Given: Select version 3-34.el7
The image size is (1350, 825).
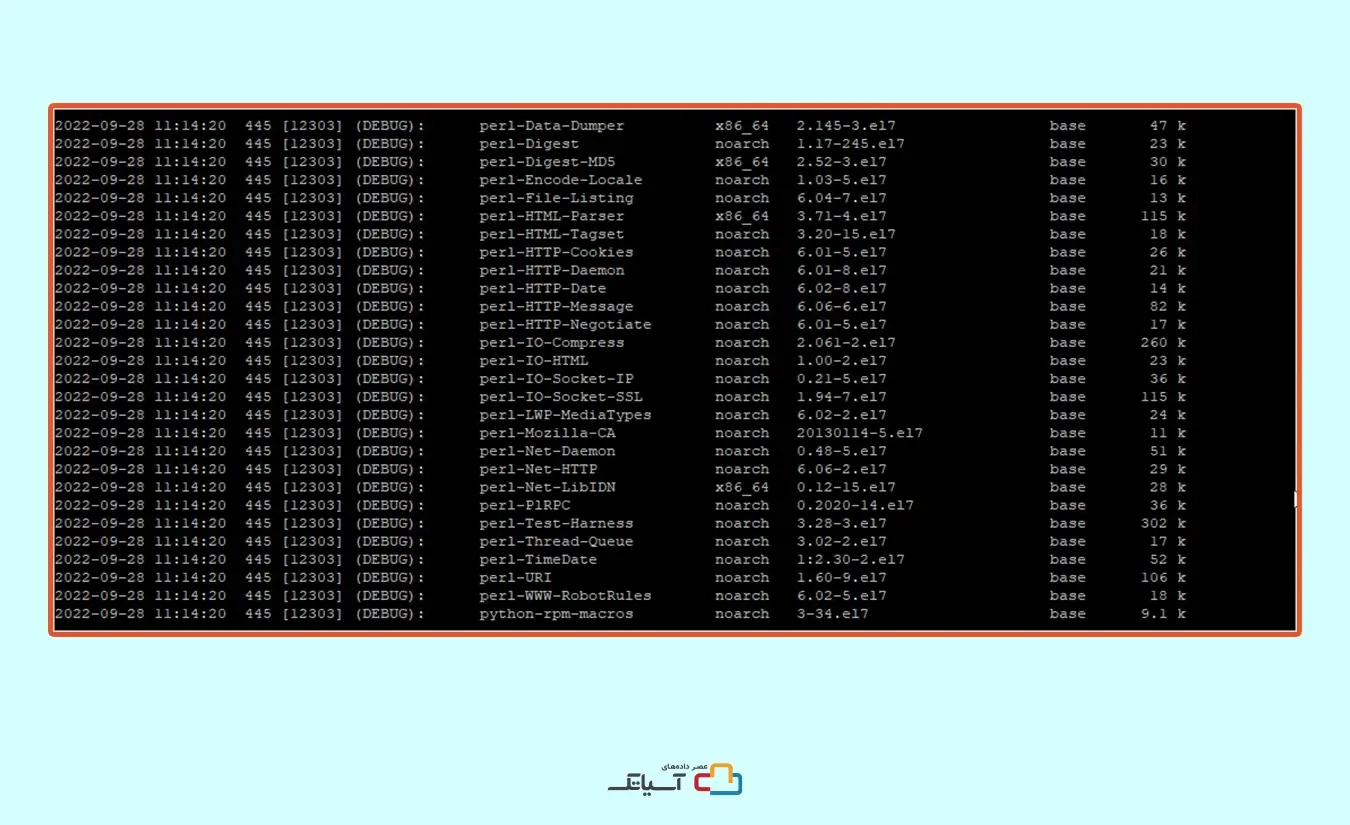Looking at the screenshot, I should 833,613.
